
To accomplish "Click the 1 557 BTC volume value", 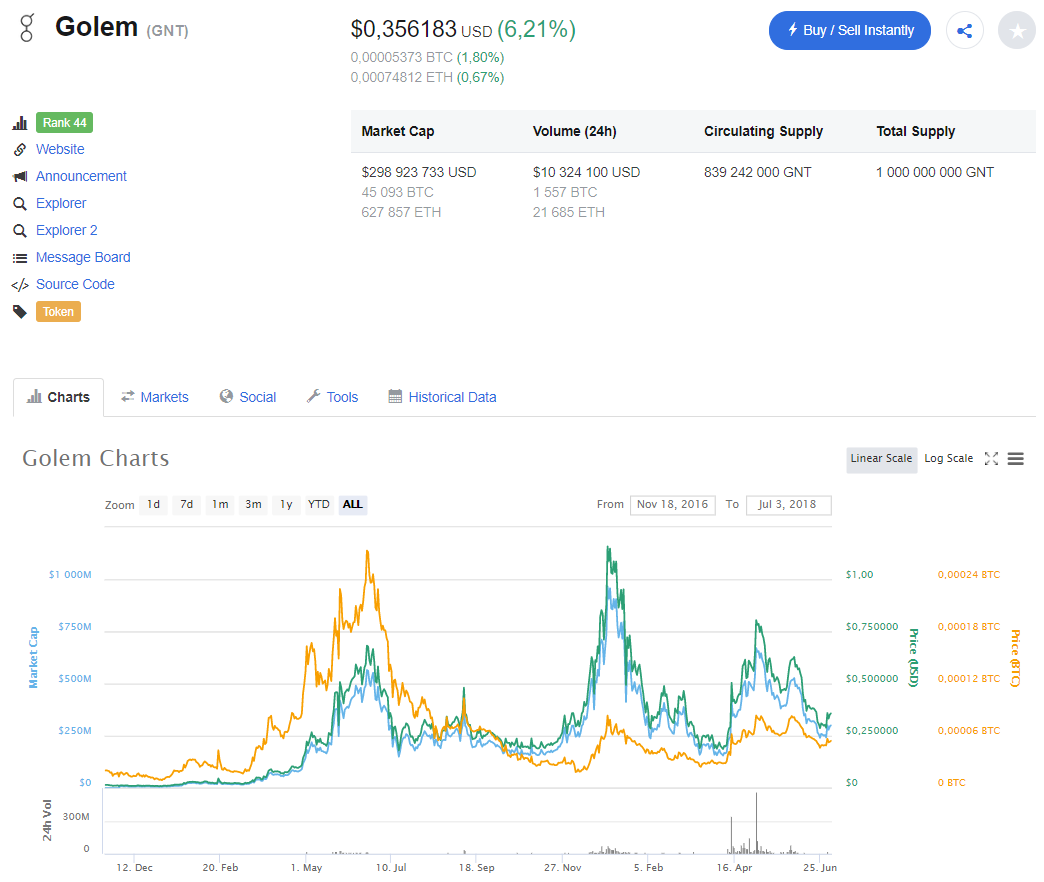I will pyautogui.click(x=565, y=192).
